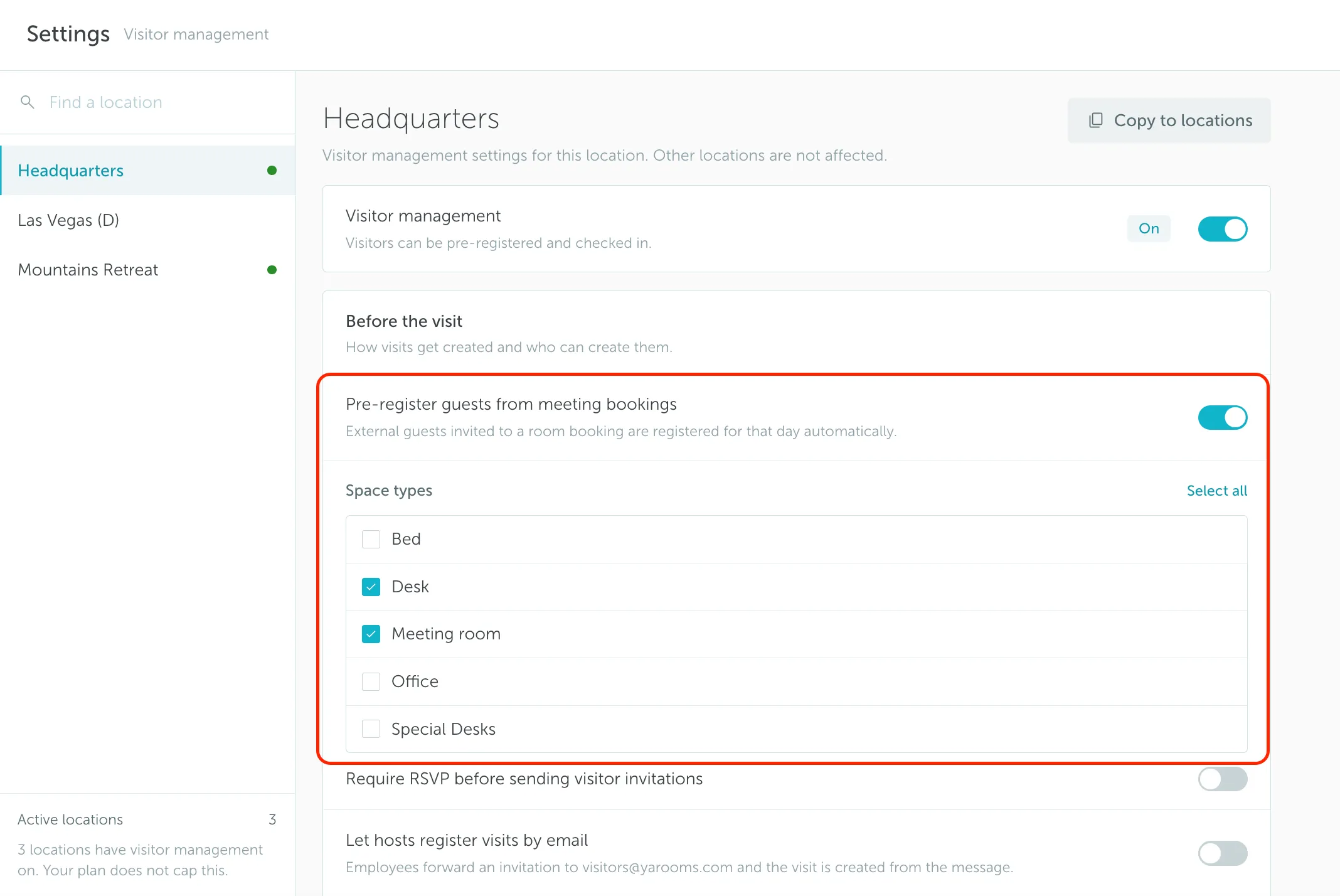This screenshot has width=1340, height=896.
Task: Focus the Find a location search field
Action: click(x=147, y=102)
